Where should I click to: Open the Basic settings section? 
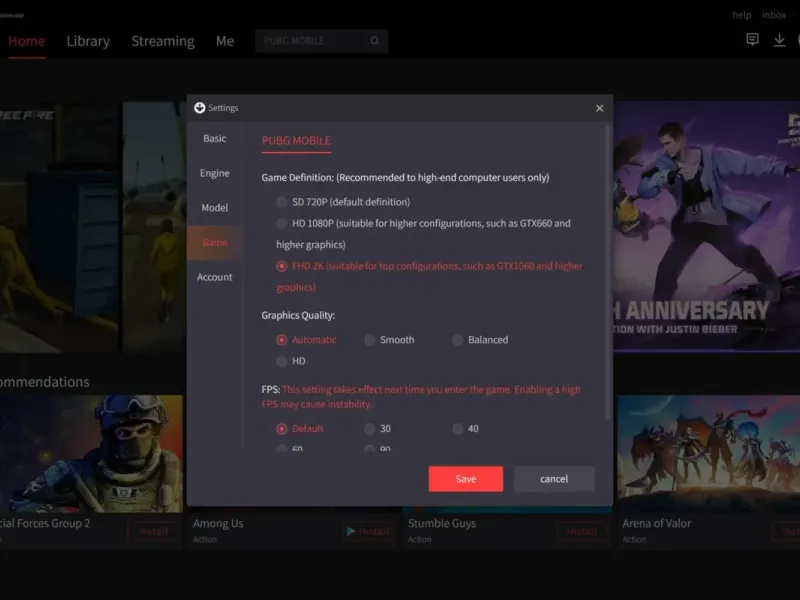tap(215, 139)
